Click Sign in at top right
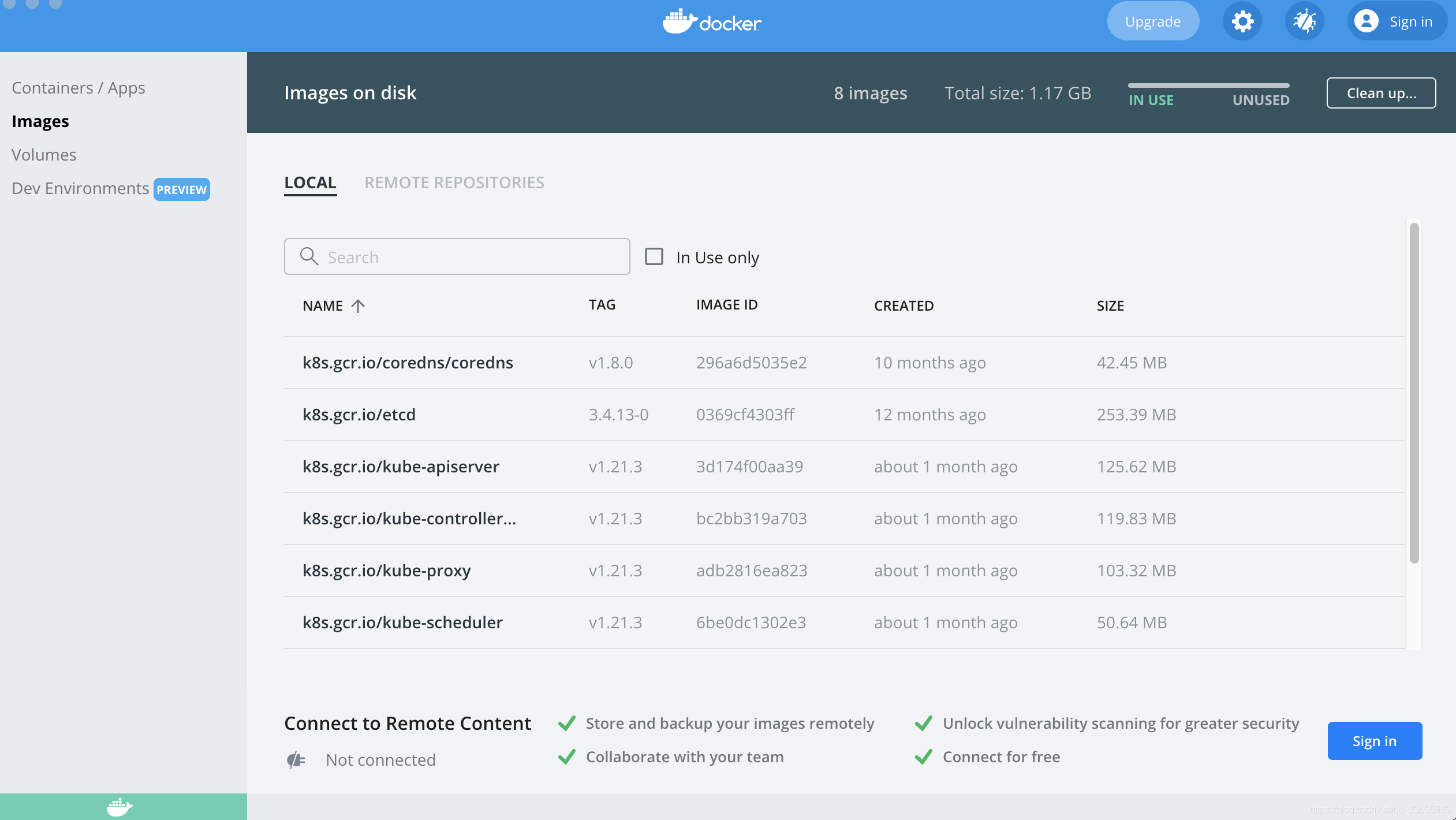The height and width of the screenshot is (820, 1456). pos(1397,21)
